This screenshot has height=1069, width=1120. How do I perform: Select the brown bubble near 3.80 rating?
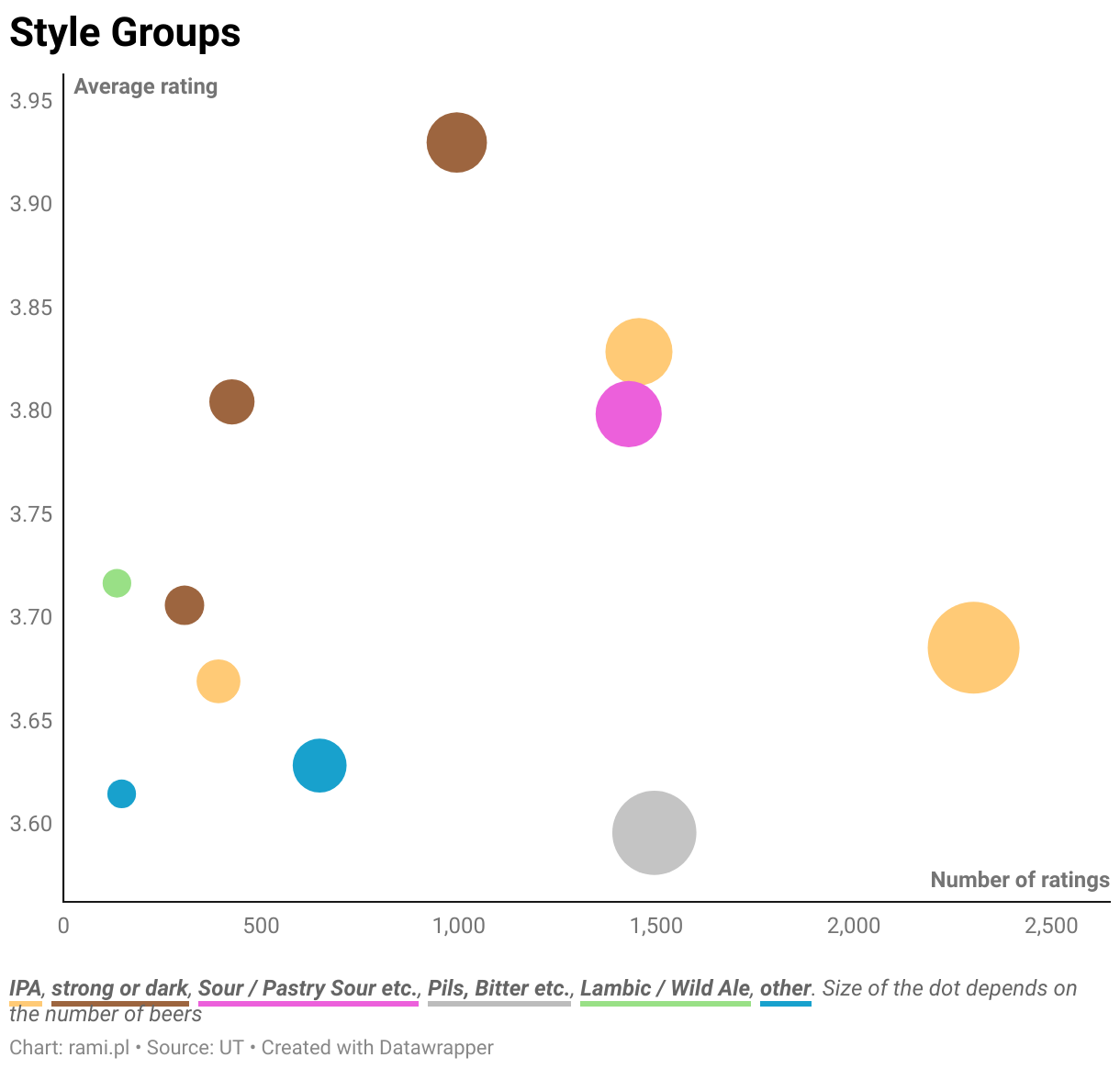pyautogui.click(x=231, y=402)
